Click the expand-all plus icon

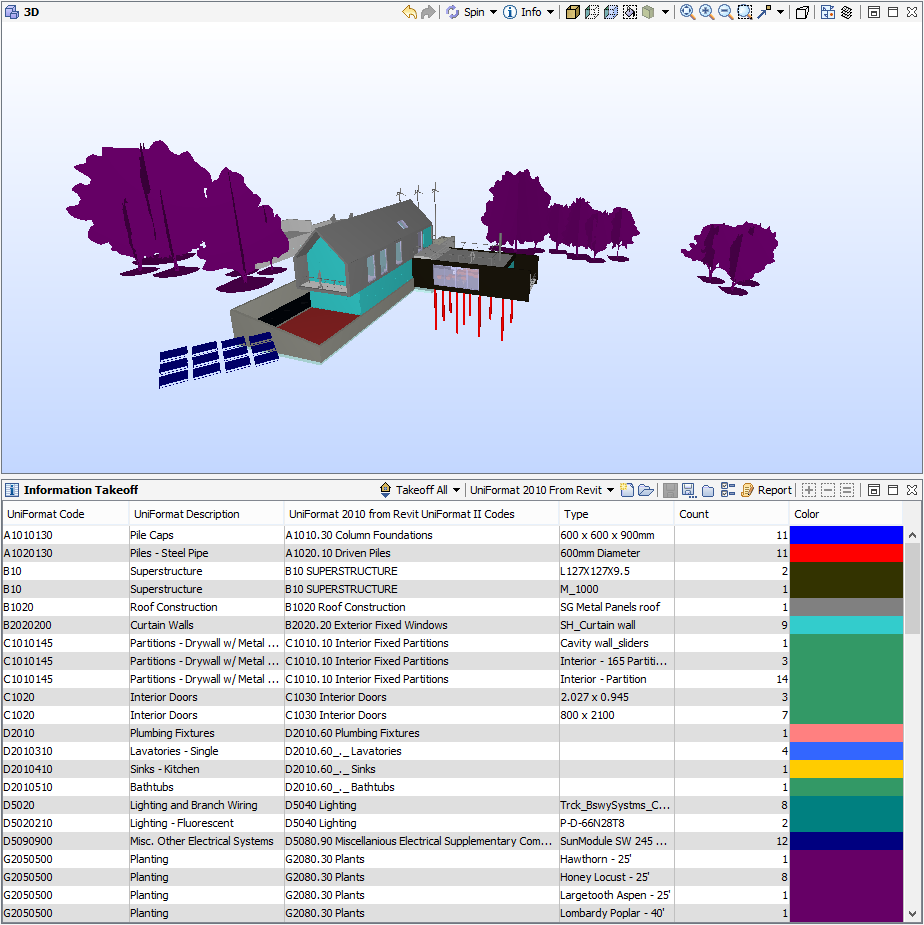[x=809, y=490]
